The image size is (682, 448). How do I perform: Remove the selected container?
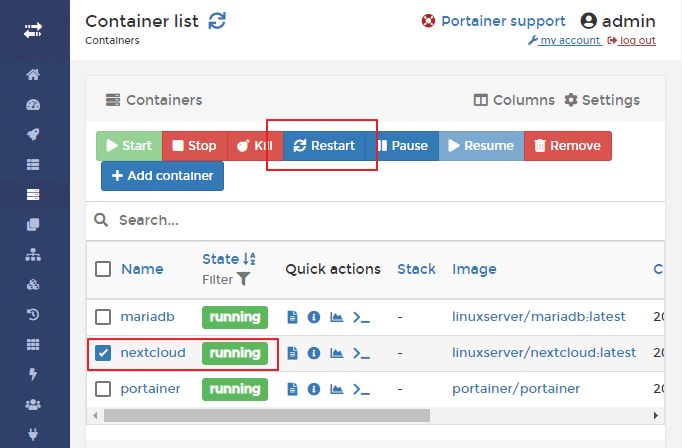[x=568, y=146]
